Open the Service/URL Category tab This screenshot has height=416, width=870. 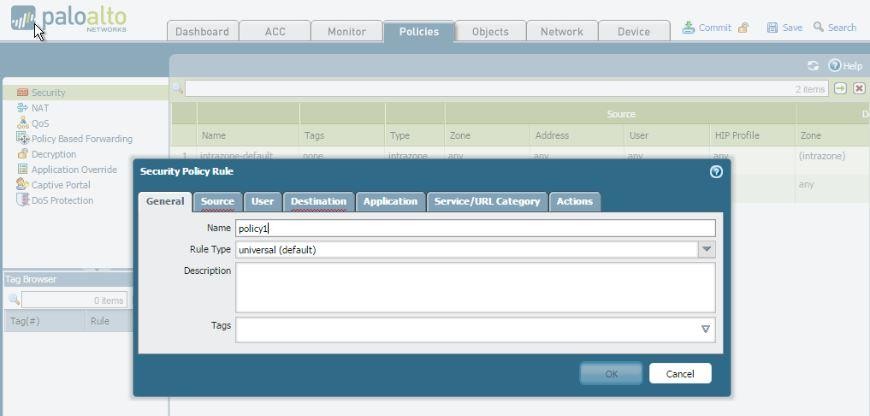tap(486, 201)
